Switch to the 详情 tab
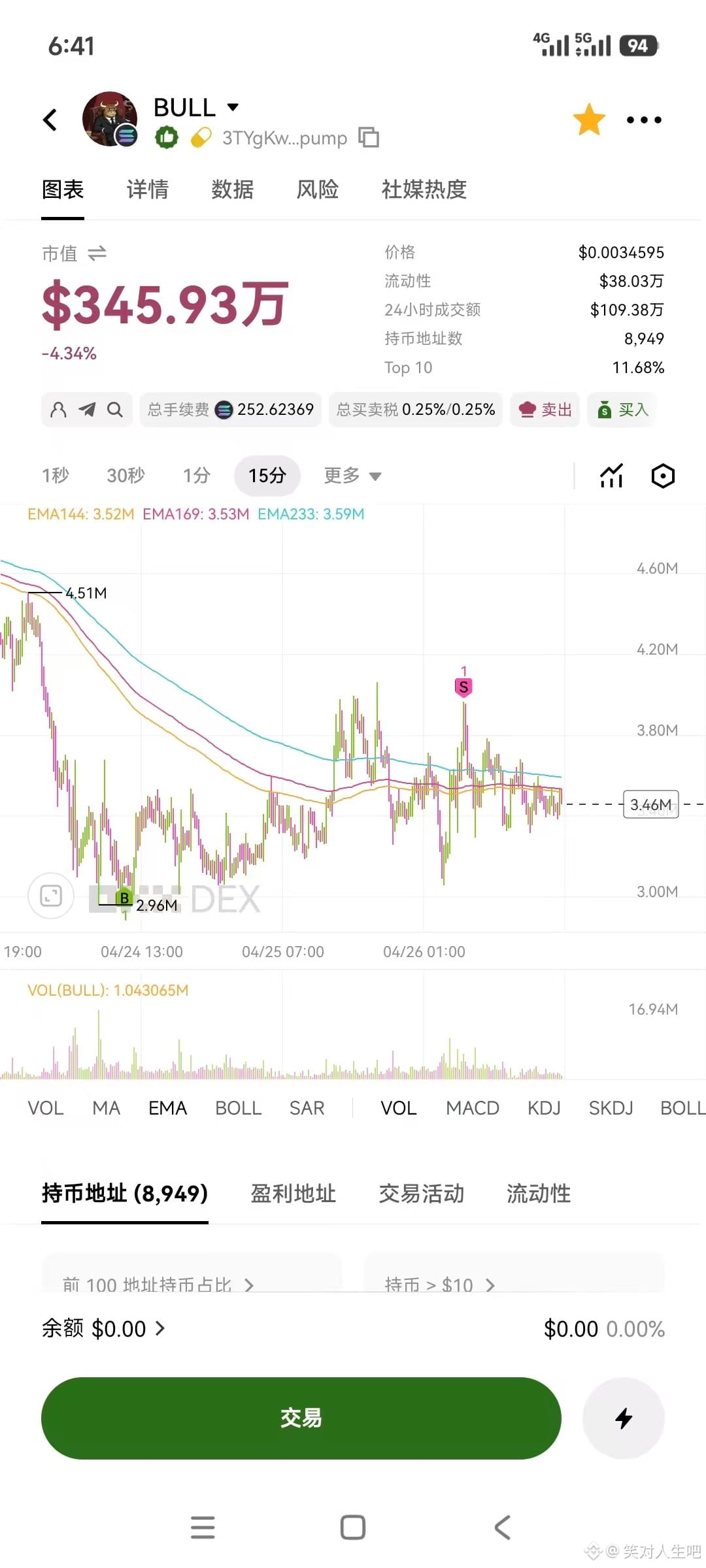 (148, 189)
